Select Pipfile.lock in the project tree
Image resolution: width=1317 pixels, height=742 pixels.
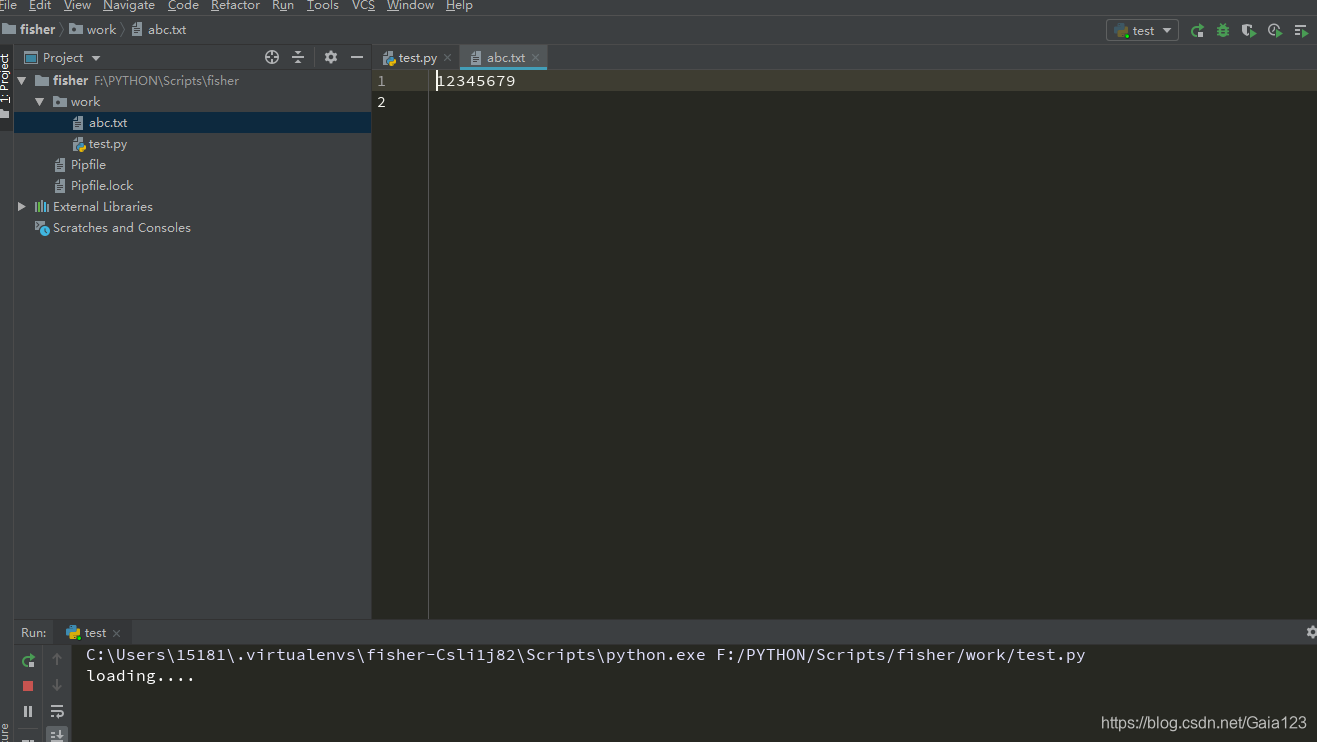tap(102, 186)
